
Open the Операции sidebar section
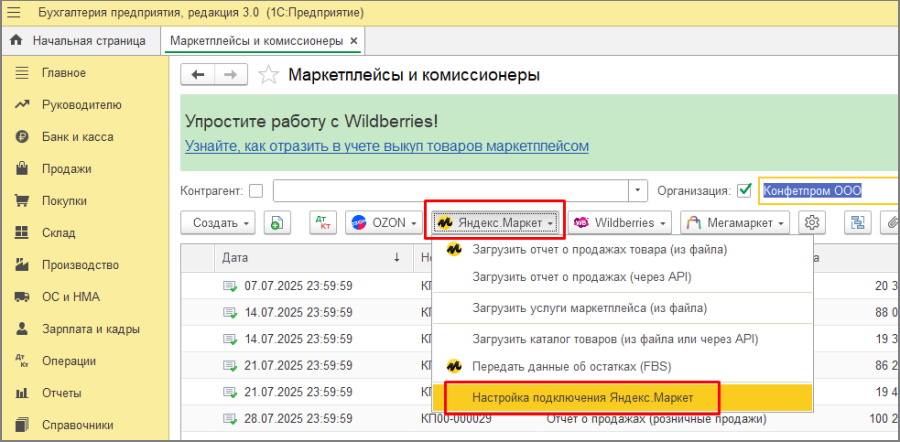[68, 362]
